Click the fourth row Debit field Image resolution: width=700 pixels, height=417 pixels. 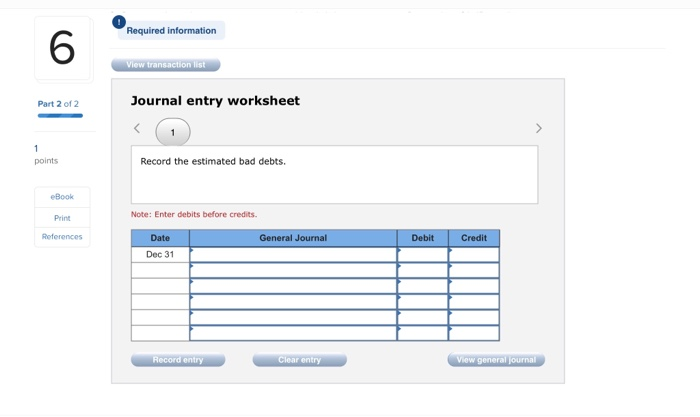[423, 302]
